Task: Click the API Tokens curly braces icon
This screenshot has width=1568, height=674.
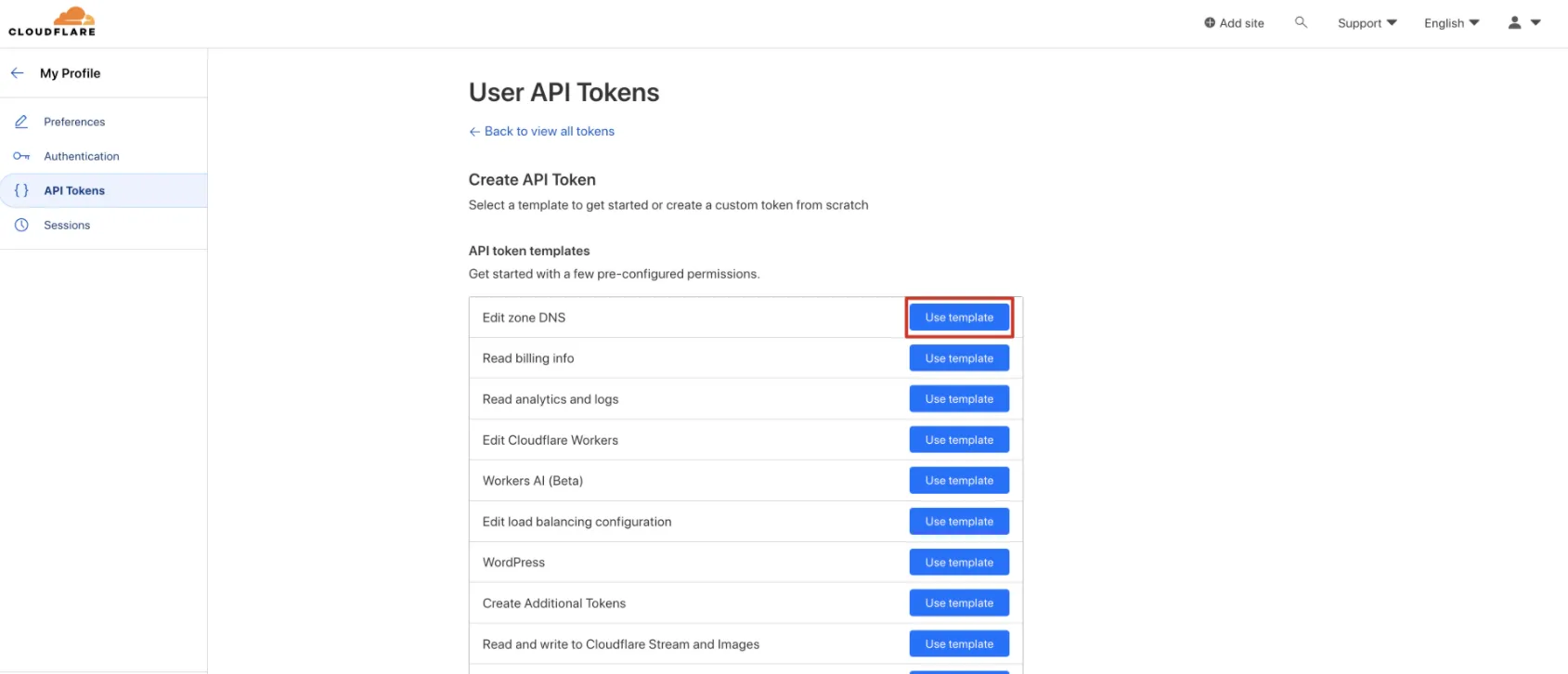Action: point(21,190)
